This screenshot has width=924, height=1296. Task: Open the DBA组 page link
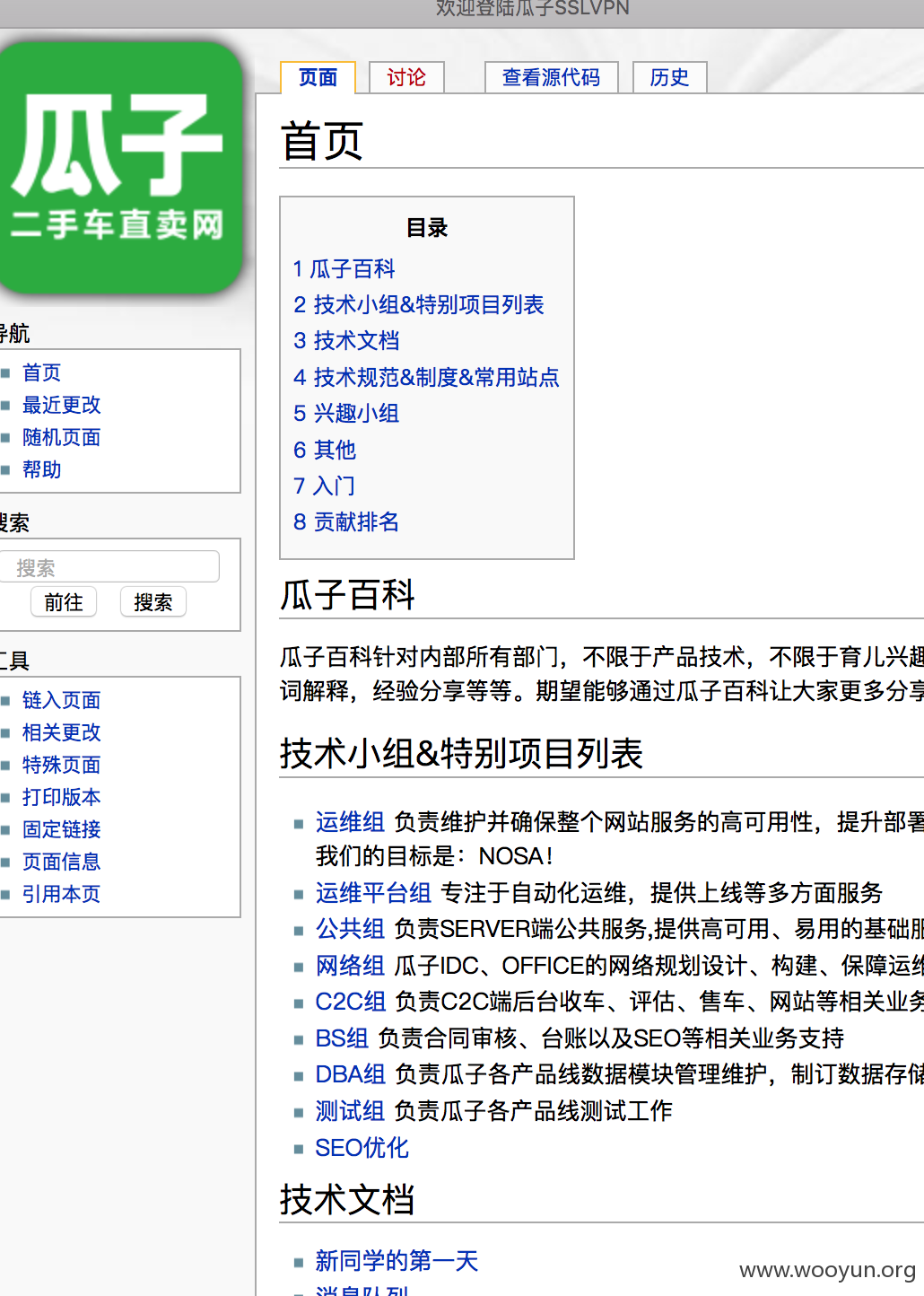coord(350,1074)
